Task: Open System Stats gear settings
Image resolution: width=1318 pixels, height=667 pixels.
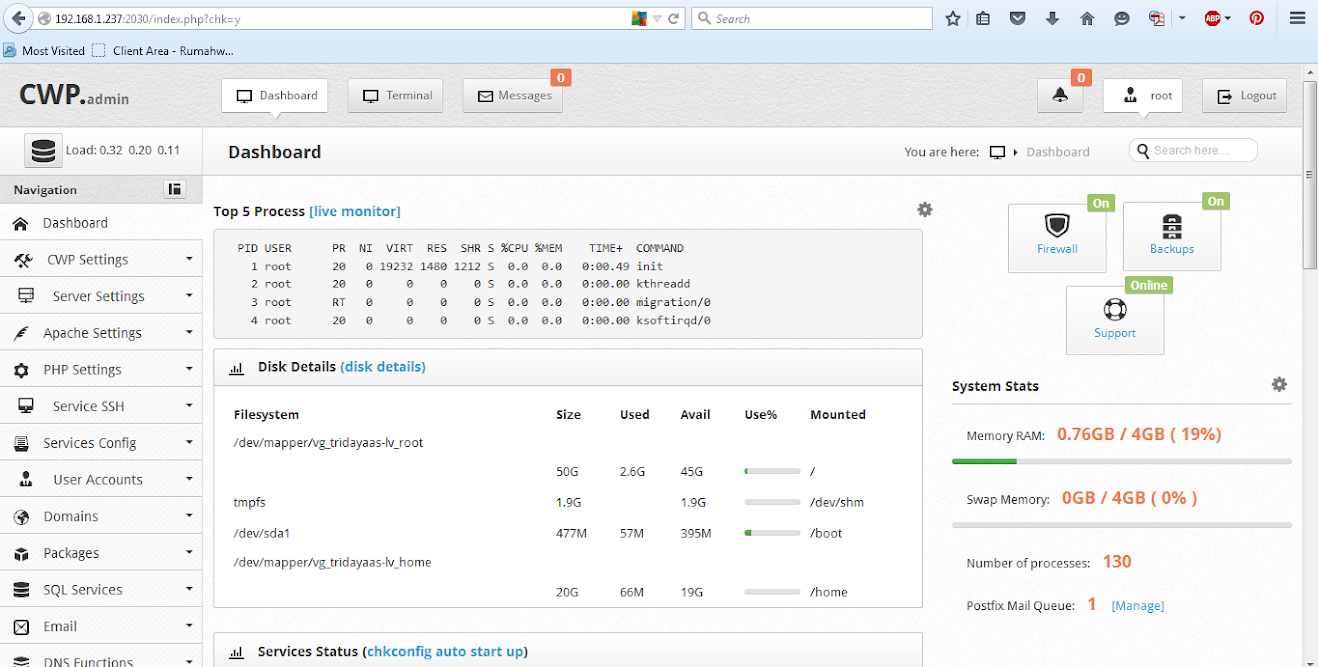Action: point(1279,384)
